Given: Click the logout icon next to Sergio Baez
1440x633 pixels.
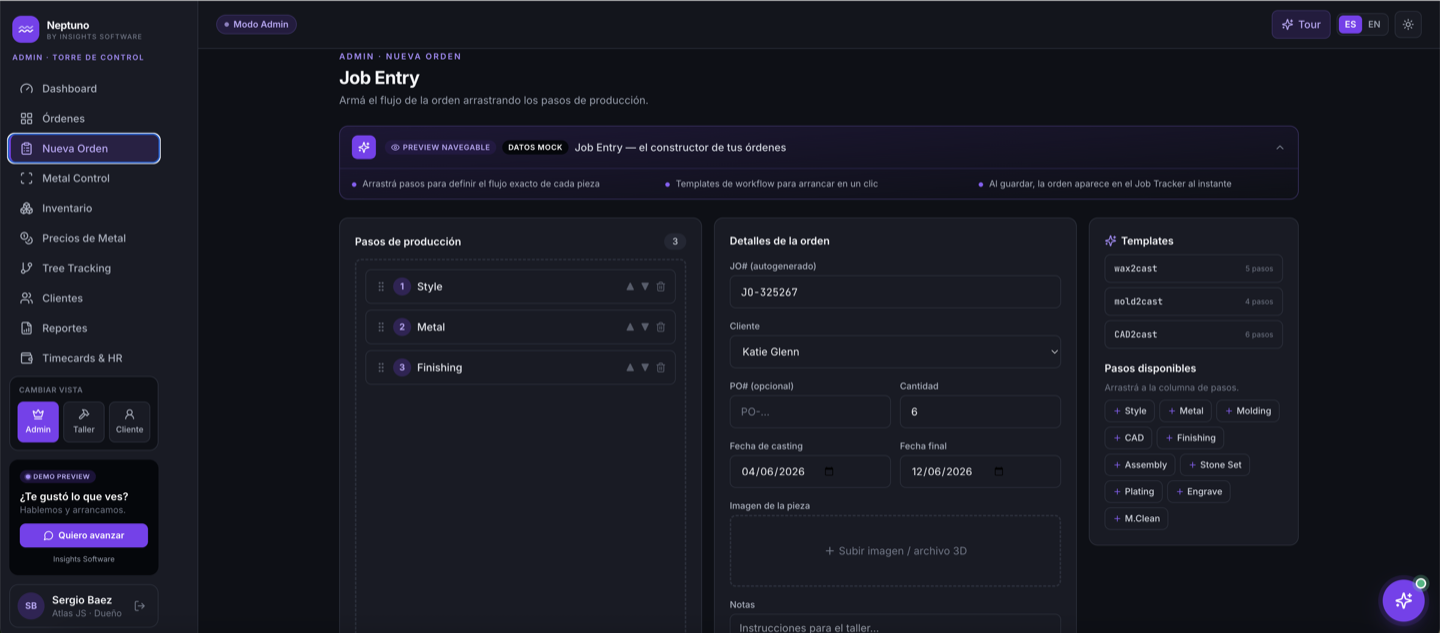Looking at the screenshot, I should click(x=140, y=606).
